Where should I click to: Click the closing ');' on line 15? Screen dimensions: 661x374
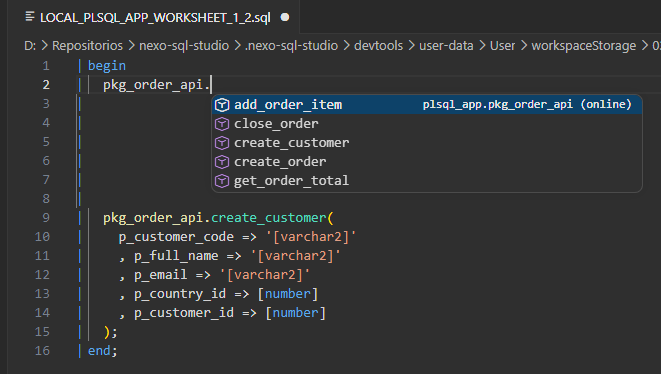110,332
